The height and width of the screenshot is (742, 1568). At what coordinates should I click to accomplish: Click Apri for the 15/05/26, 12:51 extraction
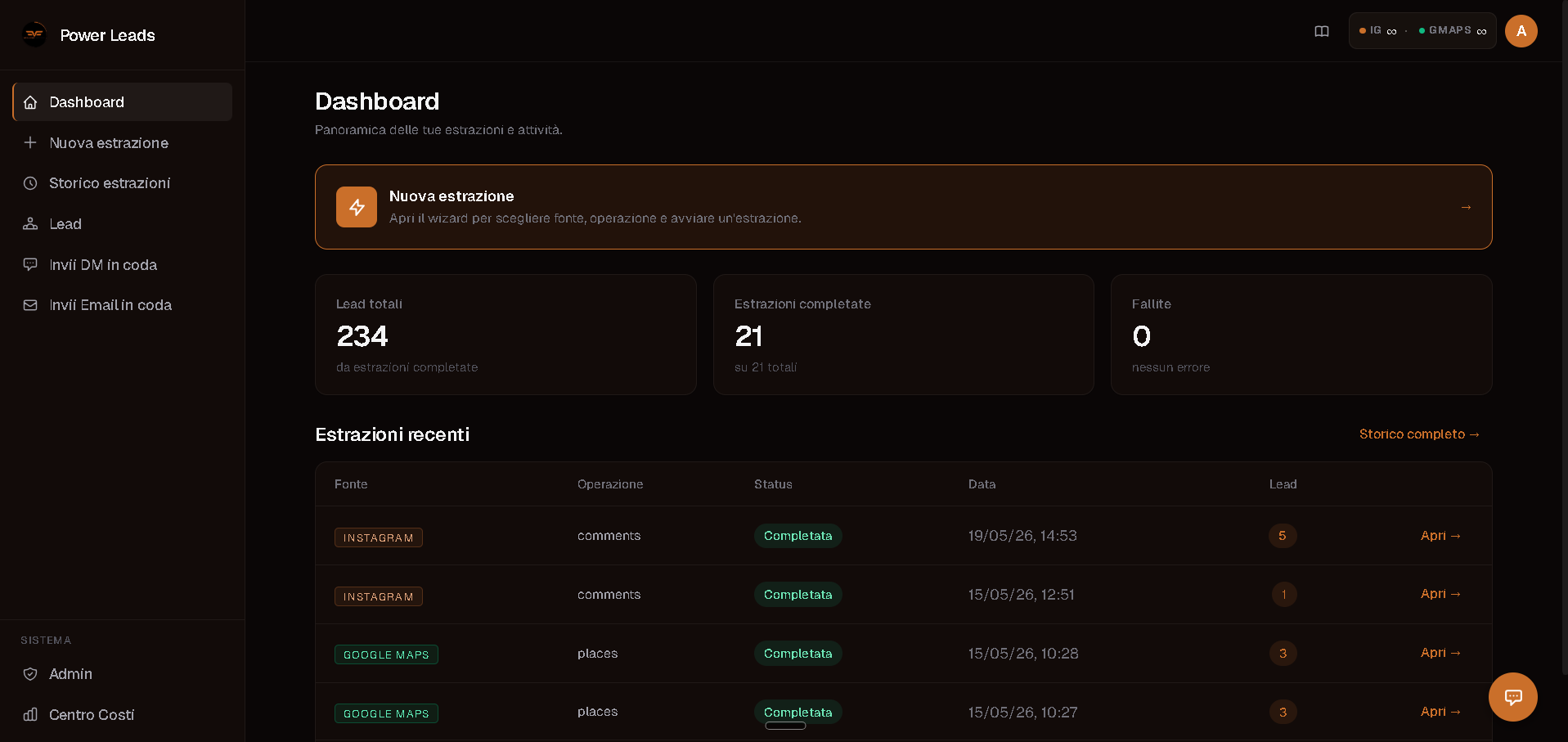pyautogui.click(x=1440, y=594)
